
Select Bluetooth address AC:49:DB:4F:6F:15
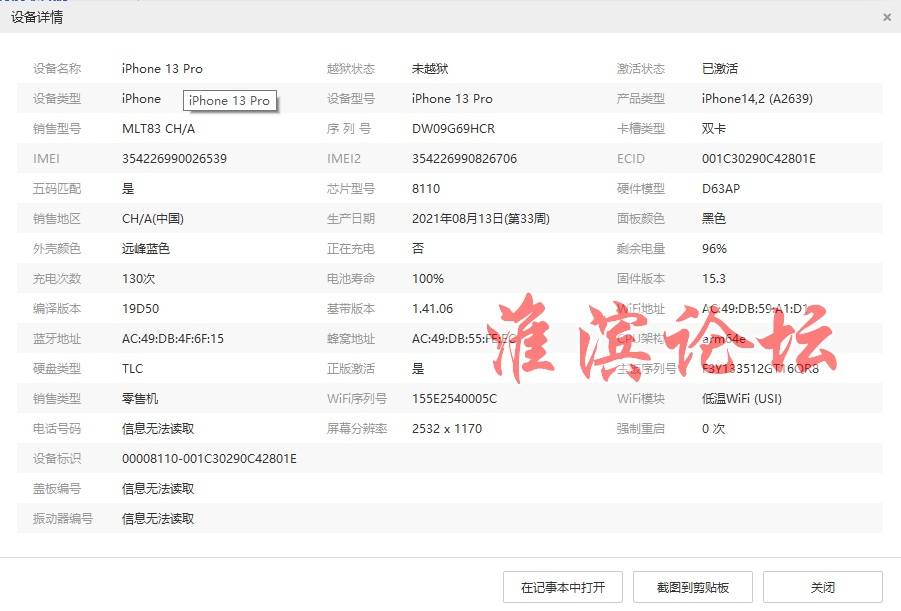(172, 339)
